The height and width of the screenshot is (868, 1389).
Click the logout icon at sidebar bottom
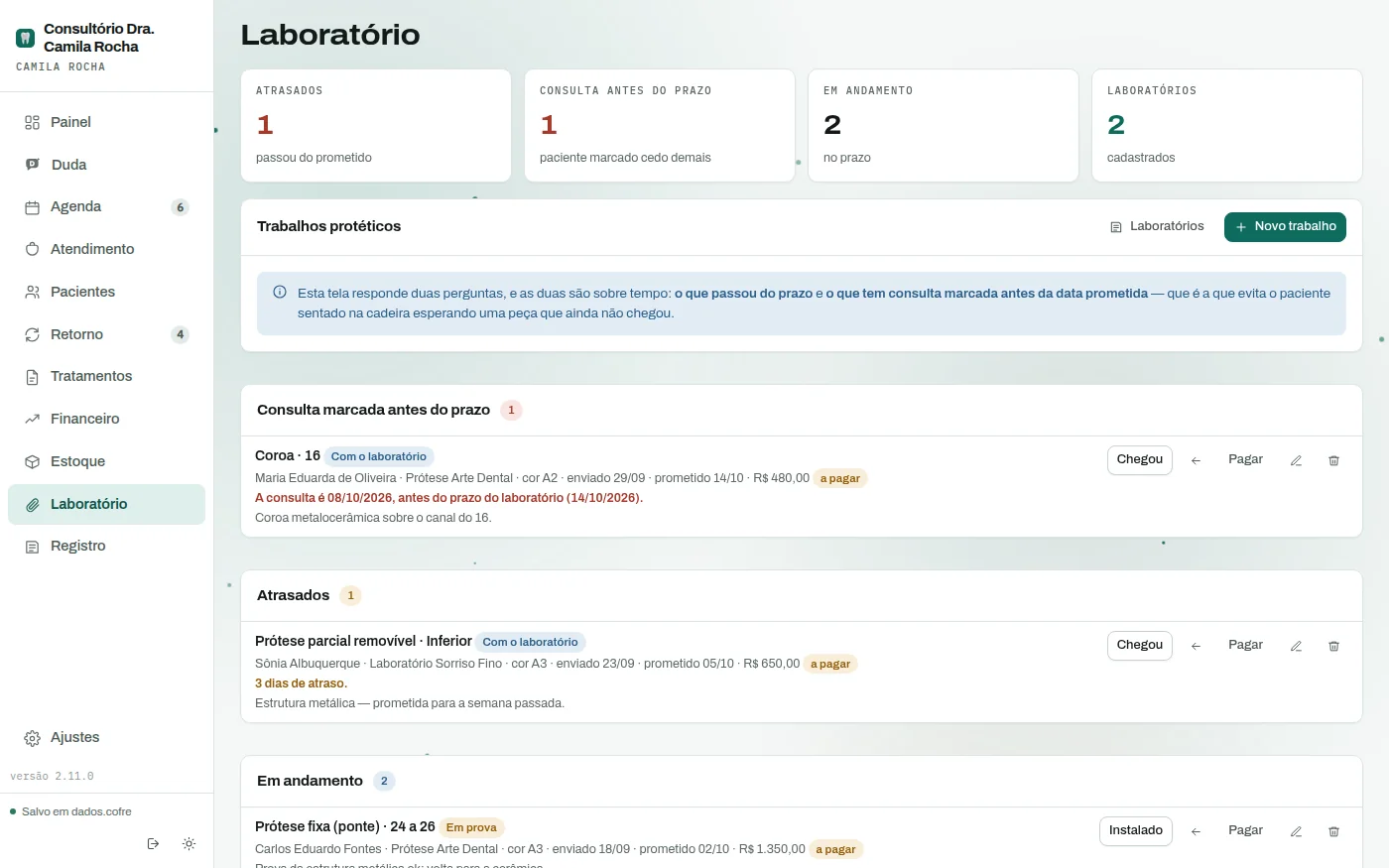[x=153, y=843]
